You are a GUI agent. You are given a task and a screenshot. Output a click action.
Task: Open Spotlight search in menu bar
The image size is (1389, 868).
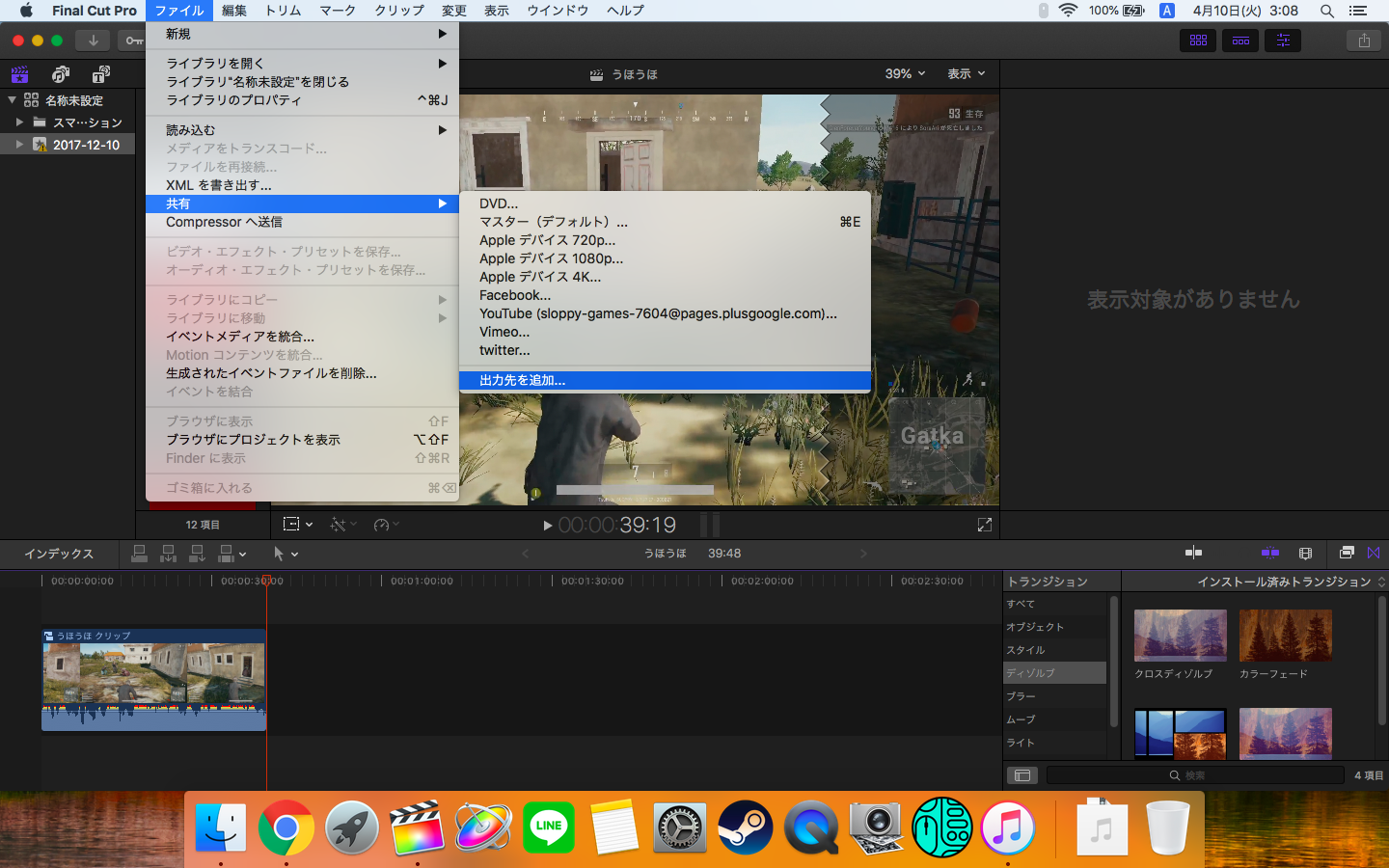click(x=1327, y=11)
